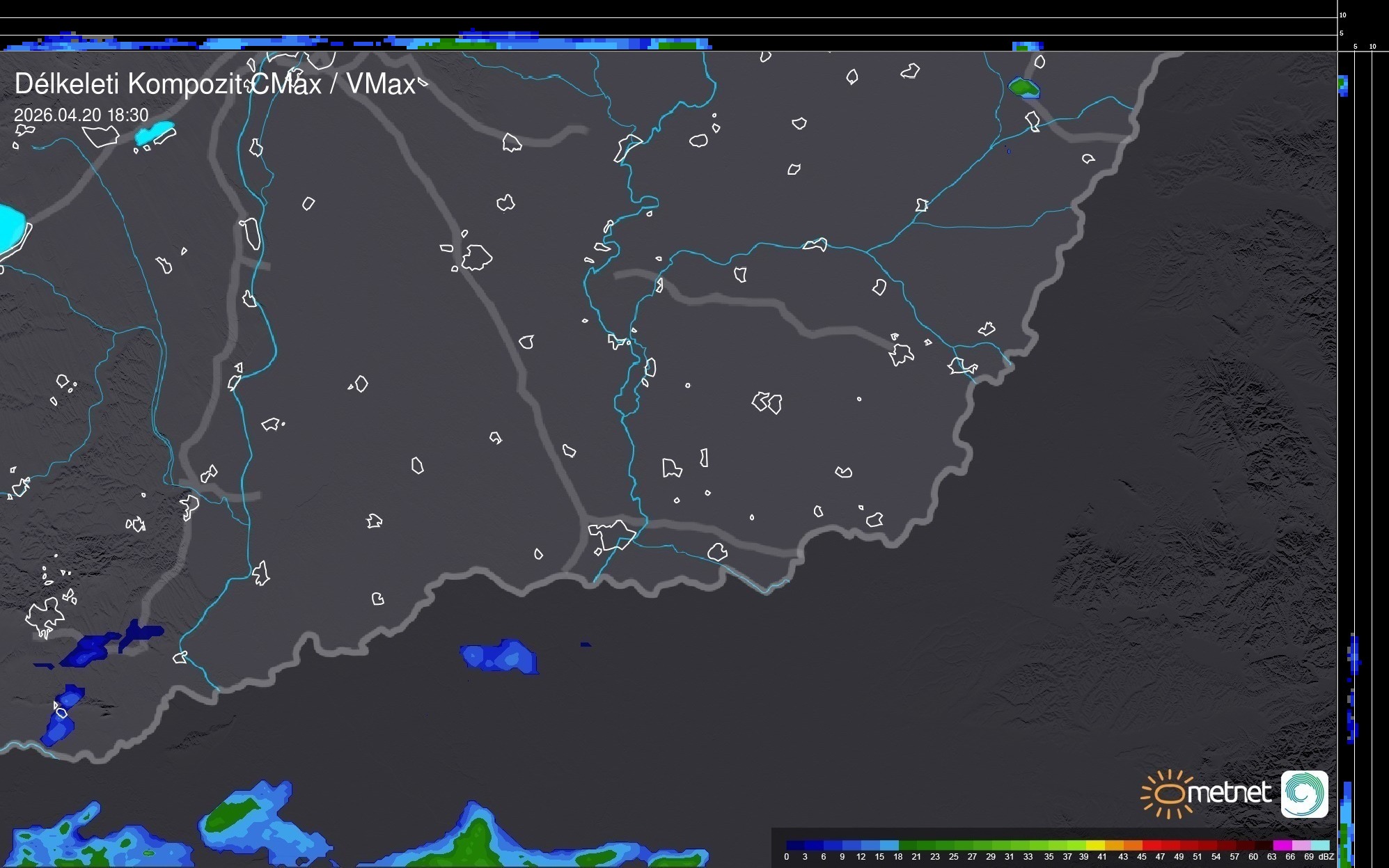Select the darkest navy 0 dBZ swatch

click(796, 845)
